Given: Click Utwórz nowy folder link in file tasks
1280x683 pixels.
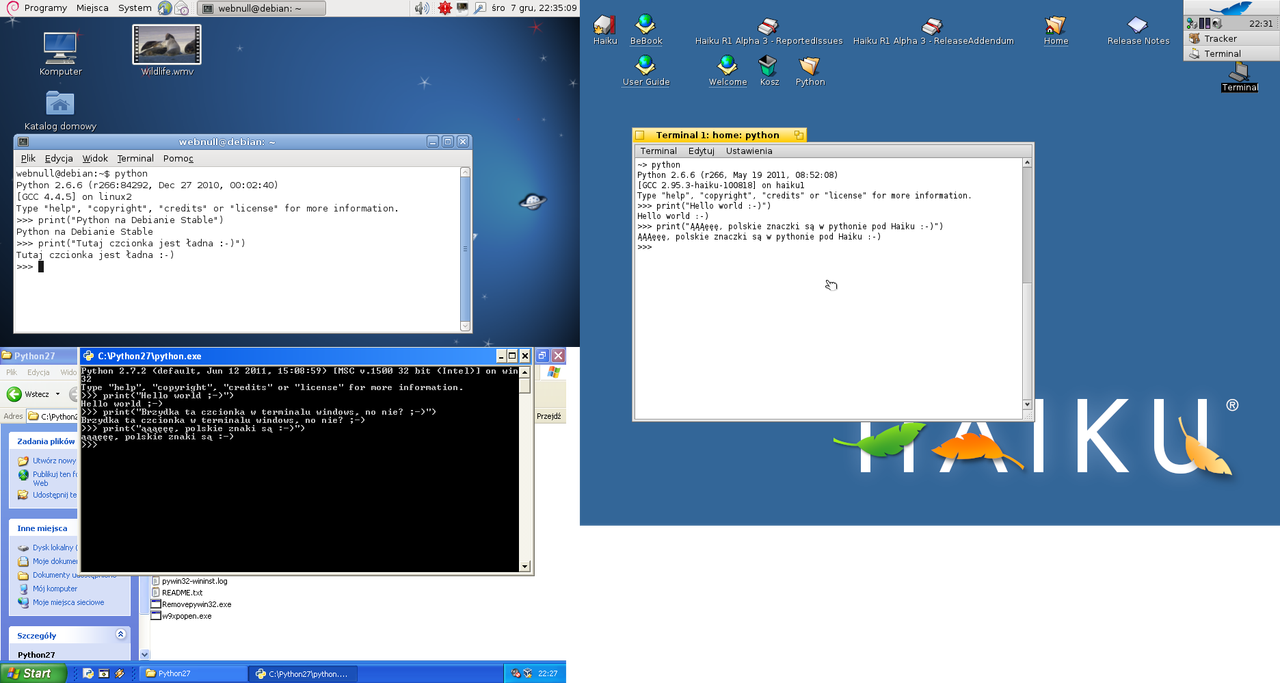Looking at the screenshot, I should [x=48, y=461].
